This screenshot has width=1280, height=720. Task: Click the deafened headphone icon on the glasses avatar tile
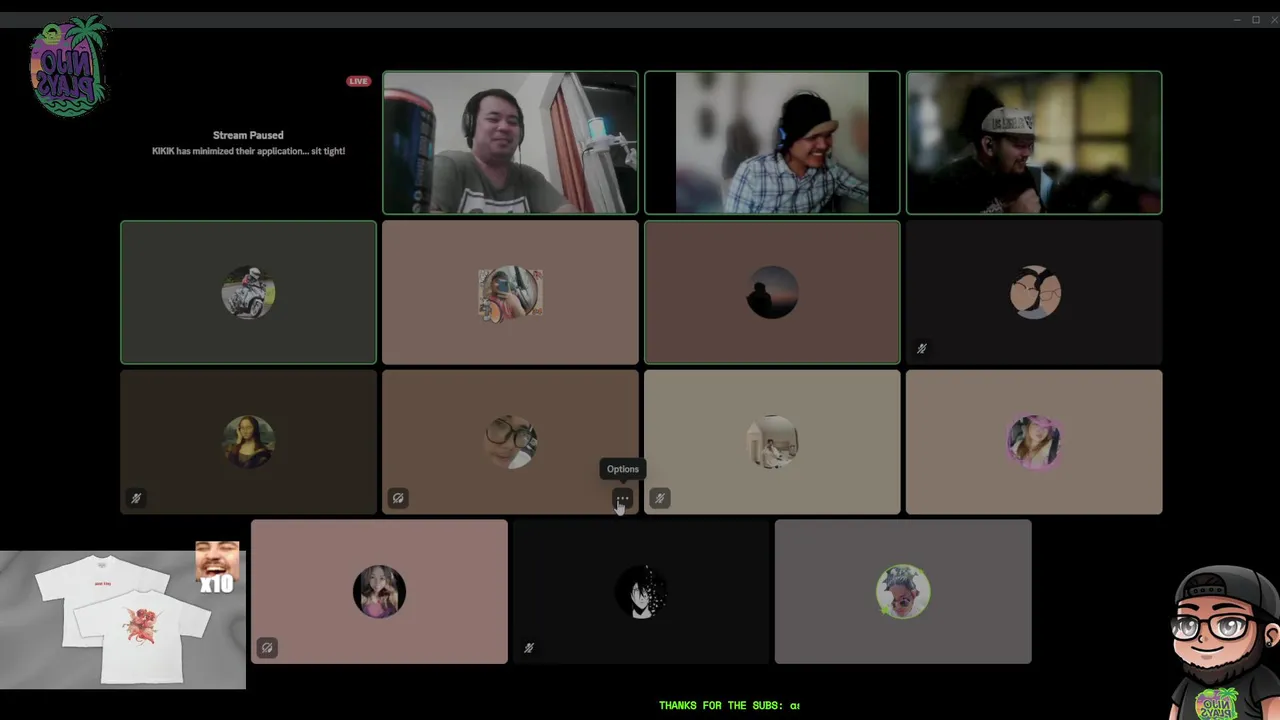click(x=398, y=498)
